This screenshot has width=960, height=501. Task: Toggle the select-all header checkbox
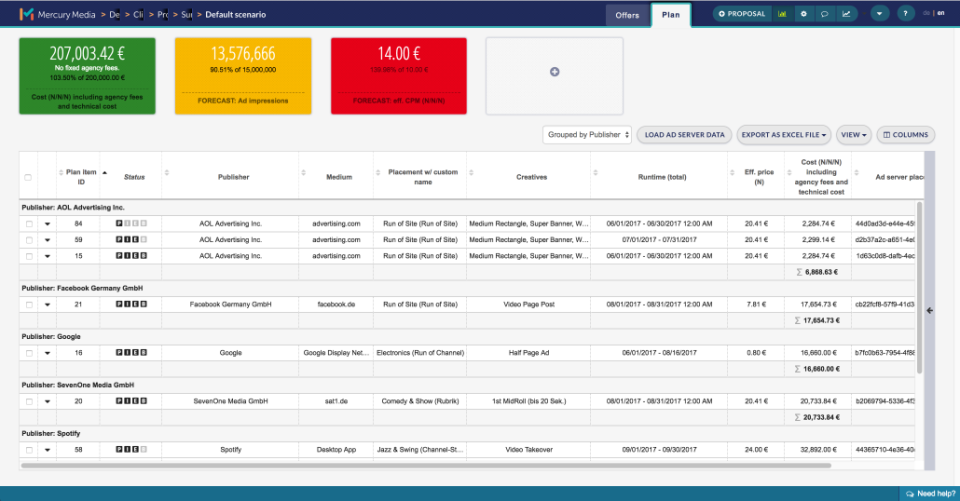click(28, 178)
